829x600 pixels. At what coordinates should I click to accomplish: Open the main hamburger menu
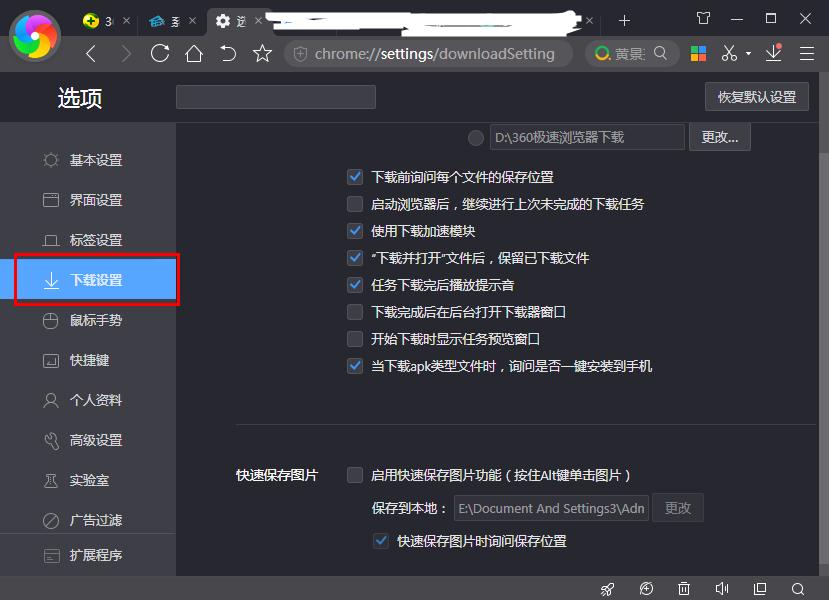point(806,53)
